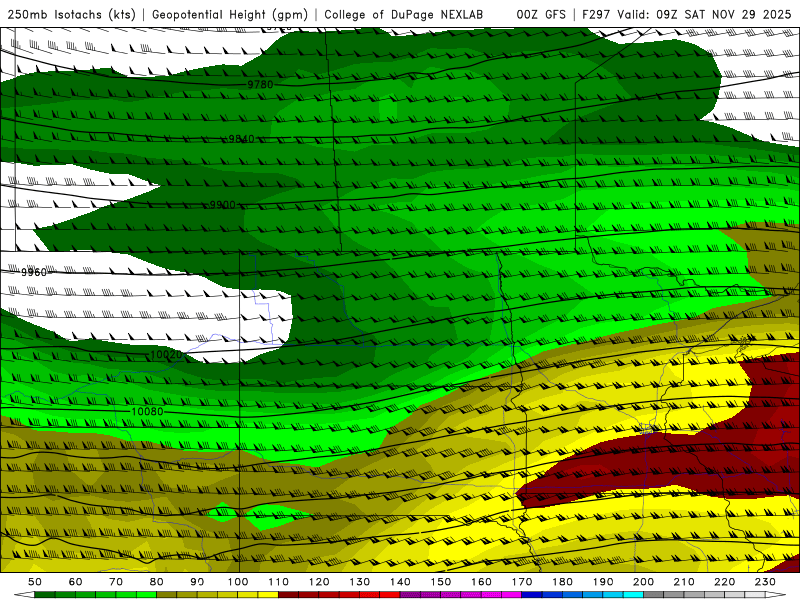Click the 200 value on the color scale
Viewport: 800px width, 600px height.
click(643, 582)
